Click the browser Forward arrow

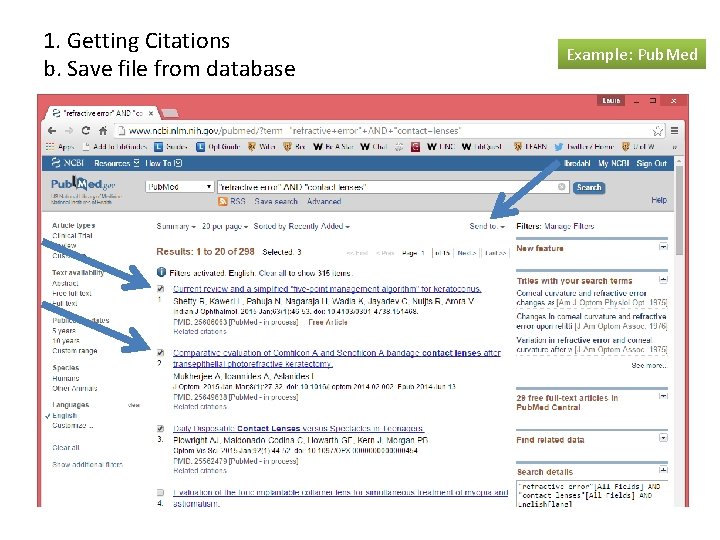pos(69,131)
